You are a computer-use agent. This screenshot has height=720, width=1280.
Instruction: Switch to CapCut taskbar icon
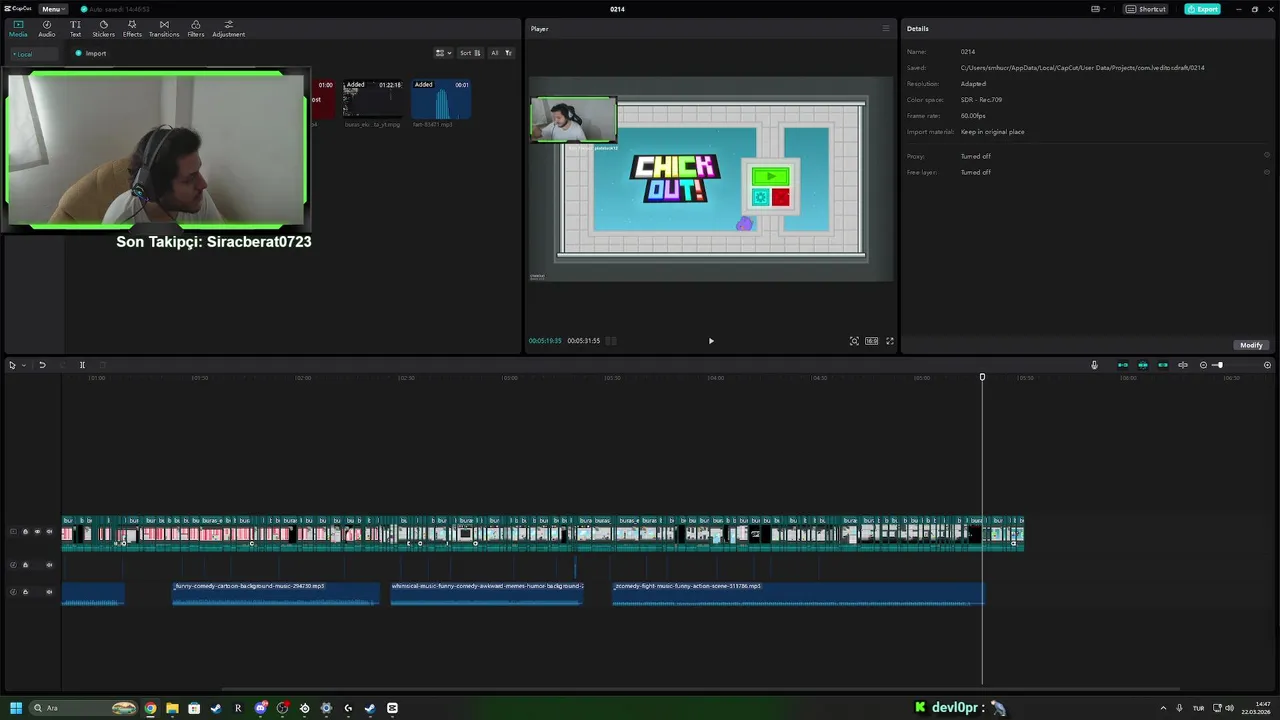[x=392, y=708]
